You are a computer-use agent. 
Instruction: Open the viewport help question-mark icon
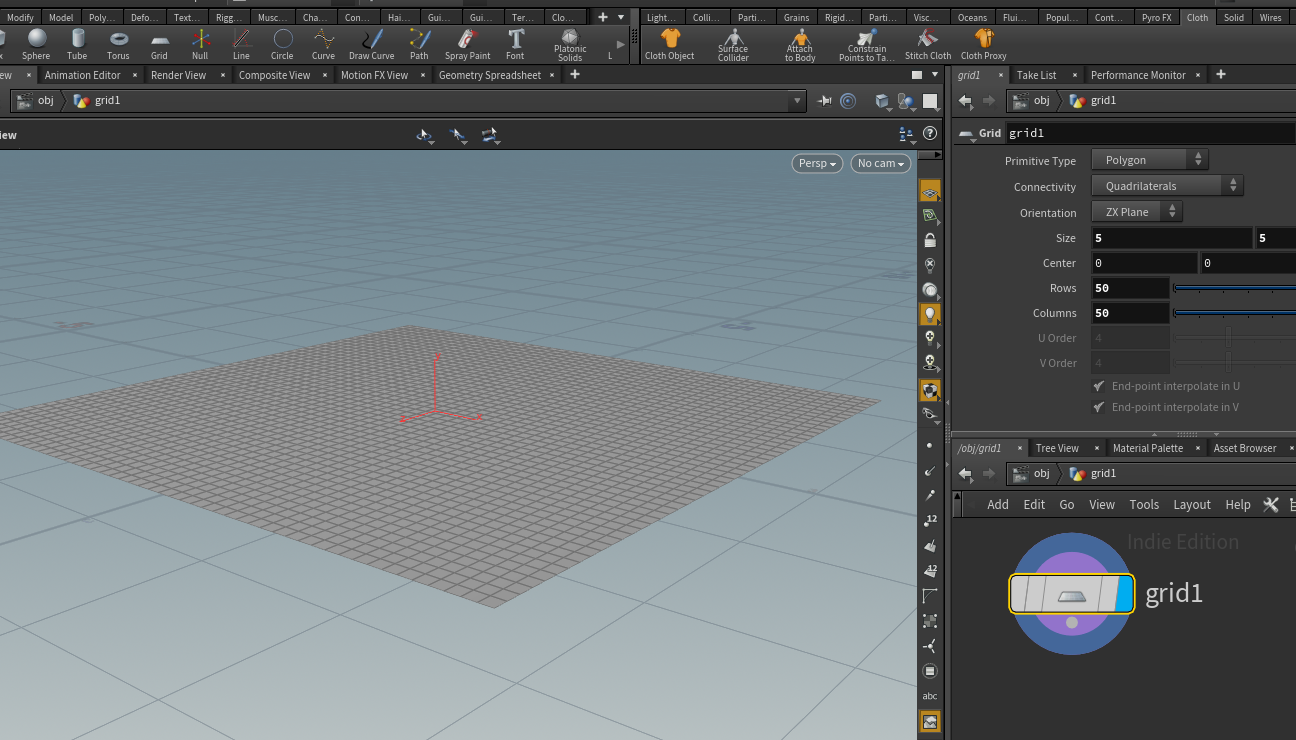click(x=930, y=134)
